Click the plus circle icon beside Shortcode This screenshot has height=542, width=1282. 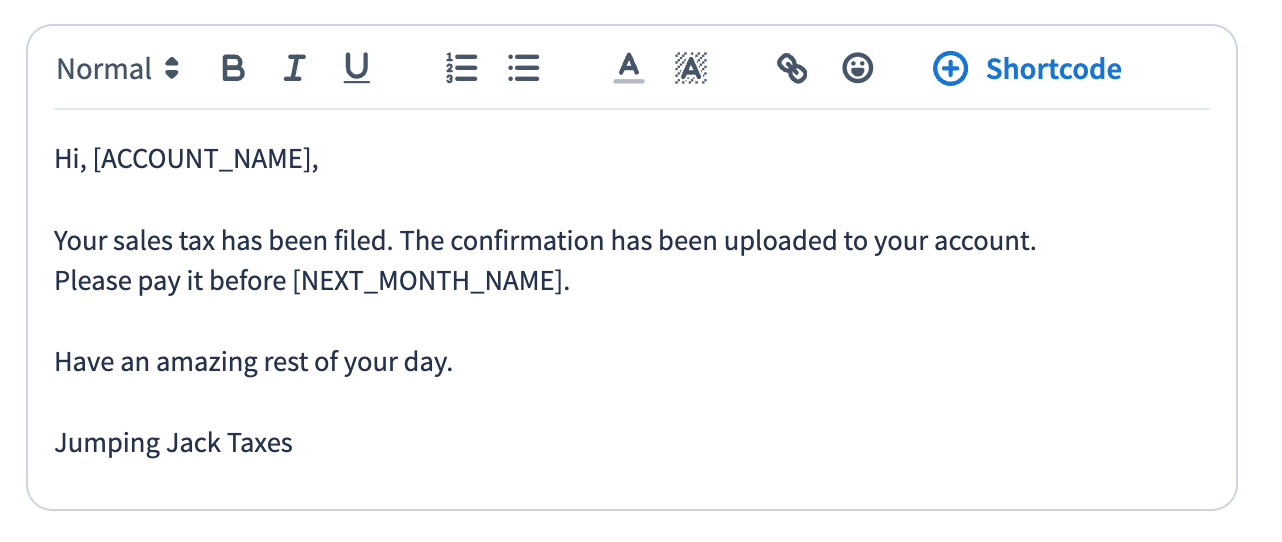tap(950, 69)
